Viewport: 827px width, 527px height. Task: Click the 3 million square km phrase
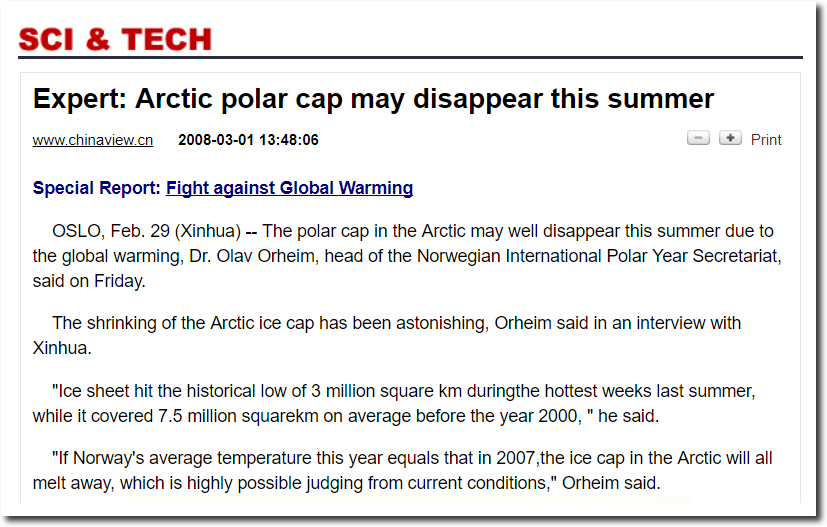pos(387,391)
